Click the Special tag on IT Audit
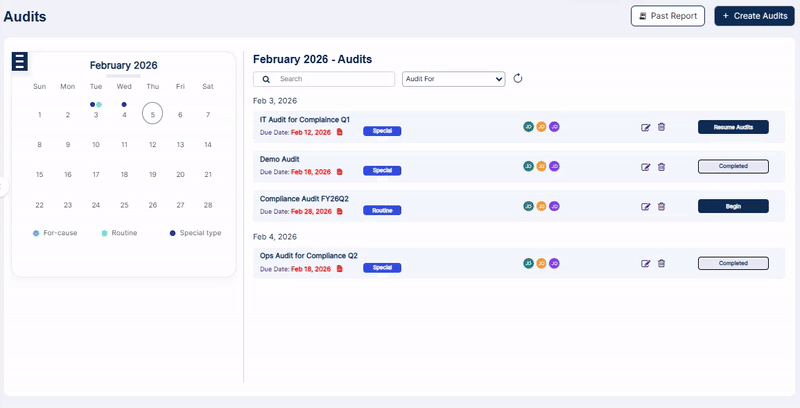 click(x=382, y=131)
